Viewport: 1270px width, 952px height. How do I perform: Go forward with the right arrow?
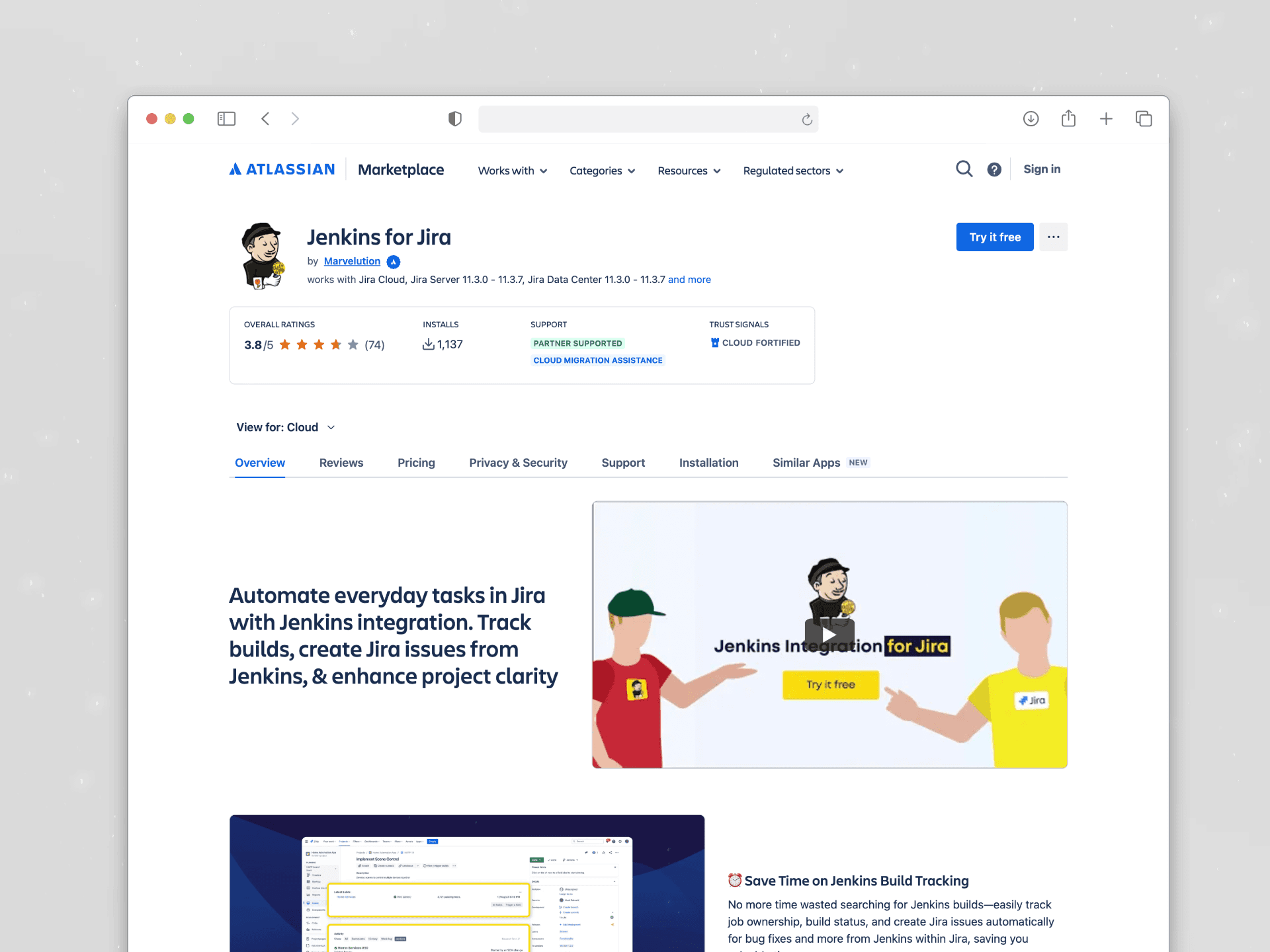click(295, 119)
